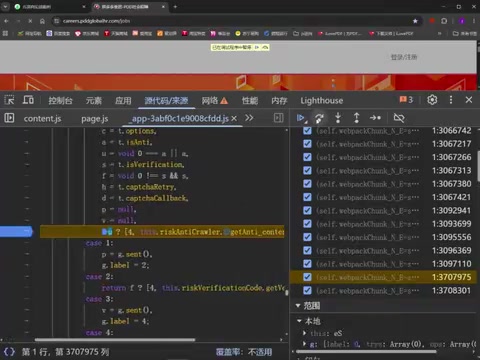This screenshot has height=360, width=480.
Task: Collapse the 范围 scope section
Action: tap(298, 305)
